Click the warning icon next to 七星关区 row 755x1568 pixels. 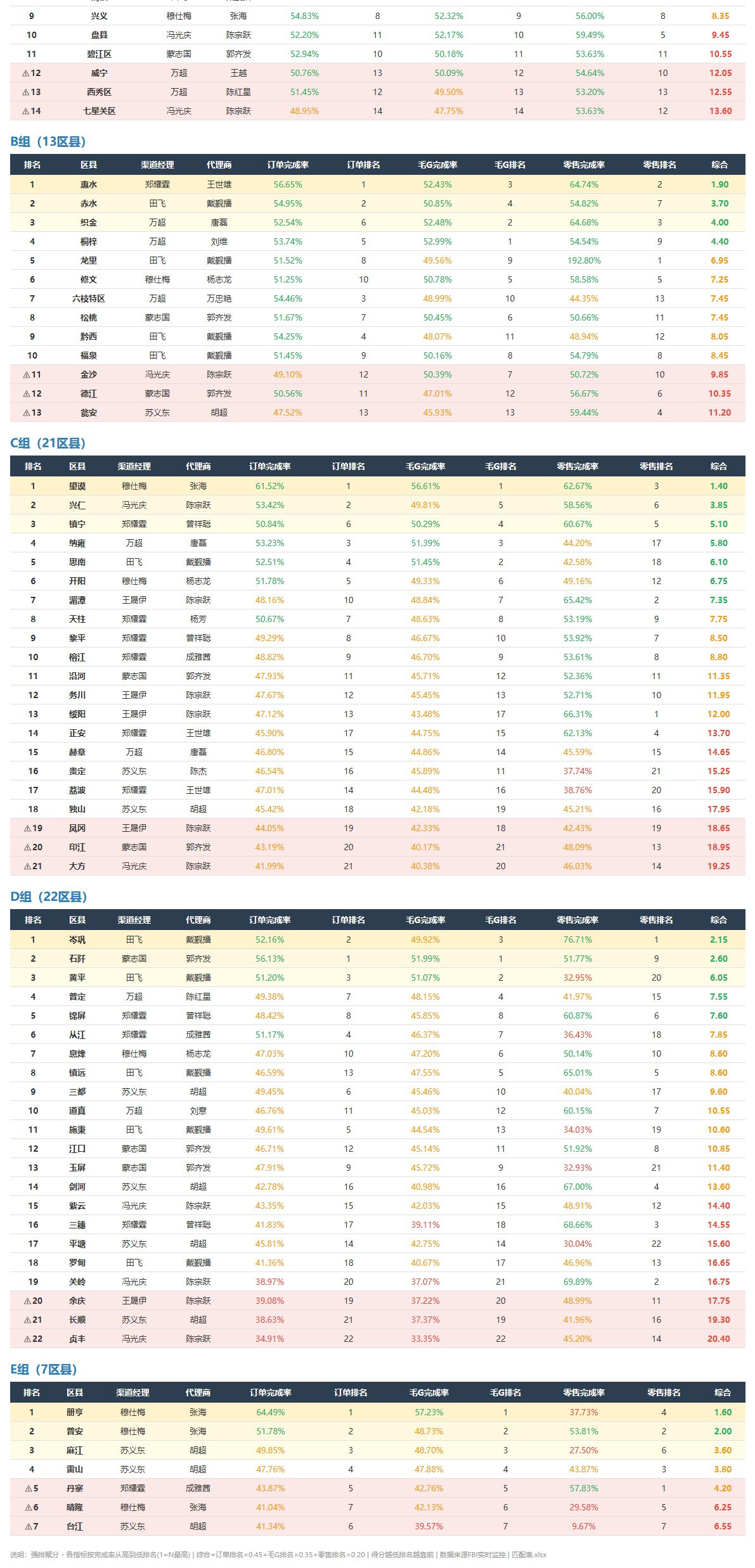tap(25, 112)
